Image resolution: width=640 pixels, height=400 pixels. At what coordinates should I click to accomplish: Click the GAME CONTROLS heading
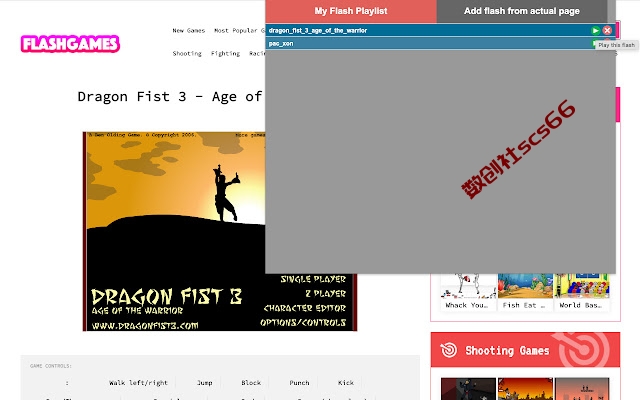[x=51, y=366]
